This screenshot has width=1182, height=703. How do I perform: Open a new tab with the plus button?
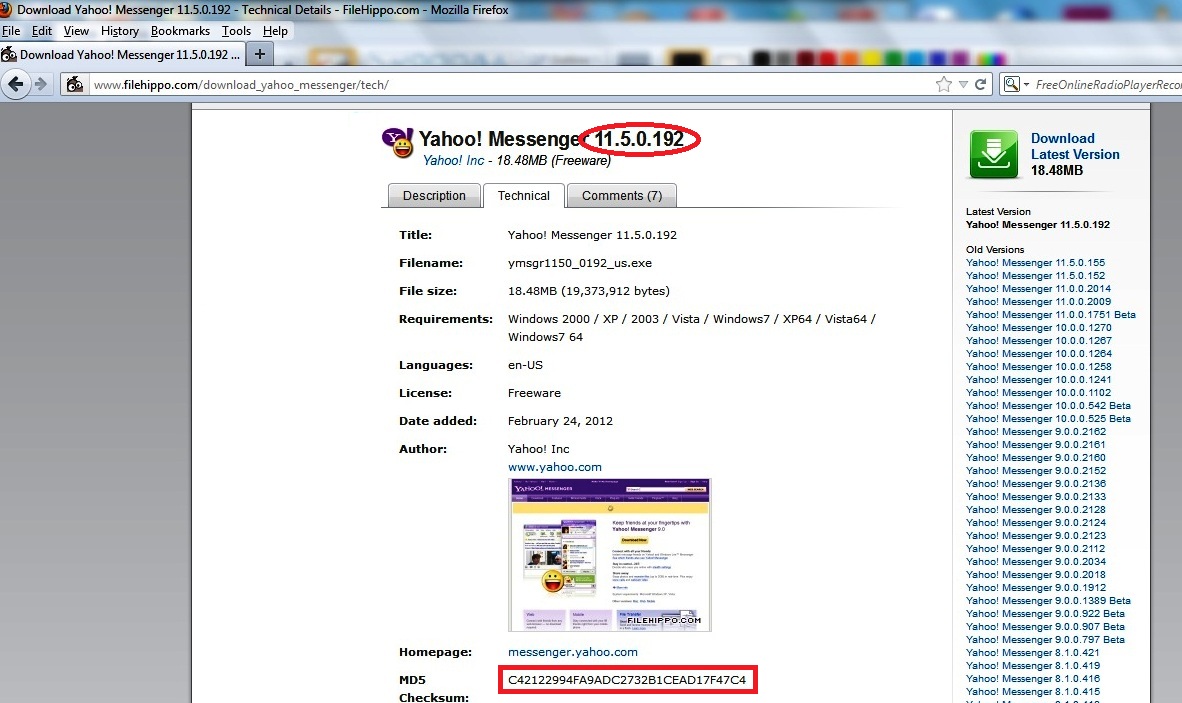pos(259,54)
